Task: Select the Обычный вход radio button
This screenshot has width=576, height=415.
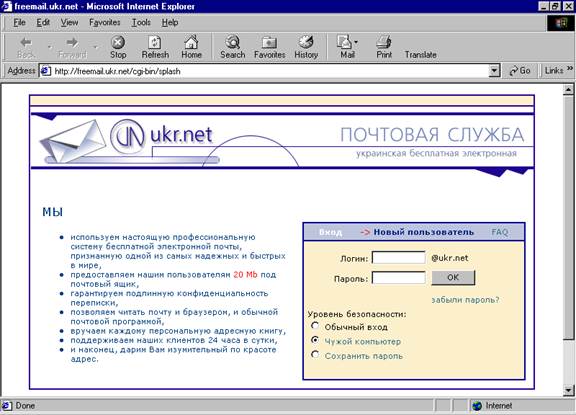Action: pos(315,325)
